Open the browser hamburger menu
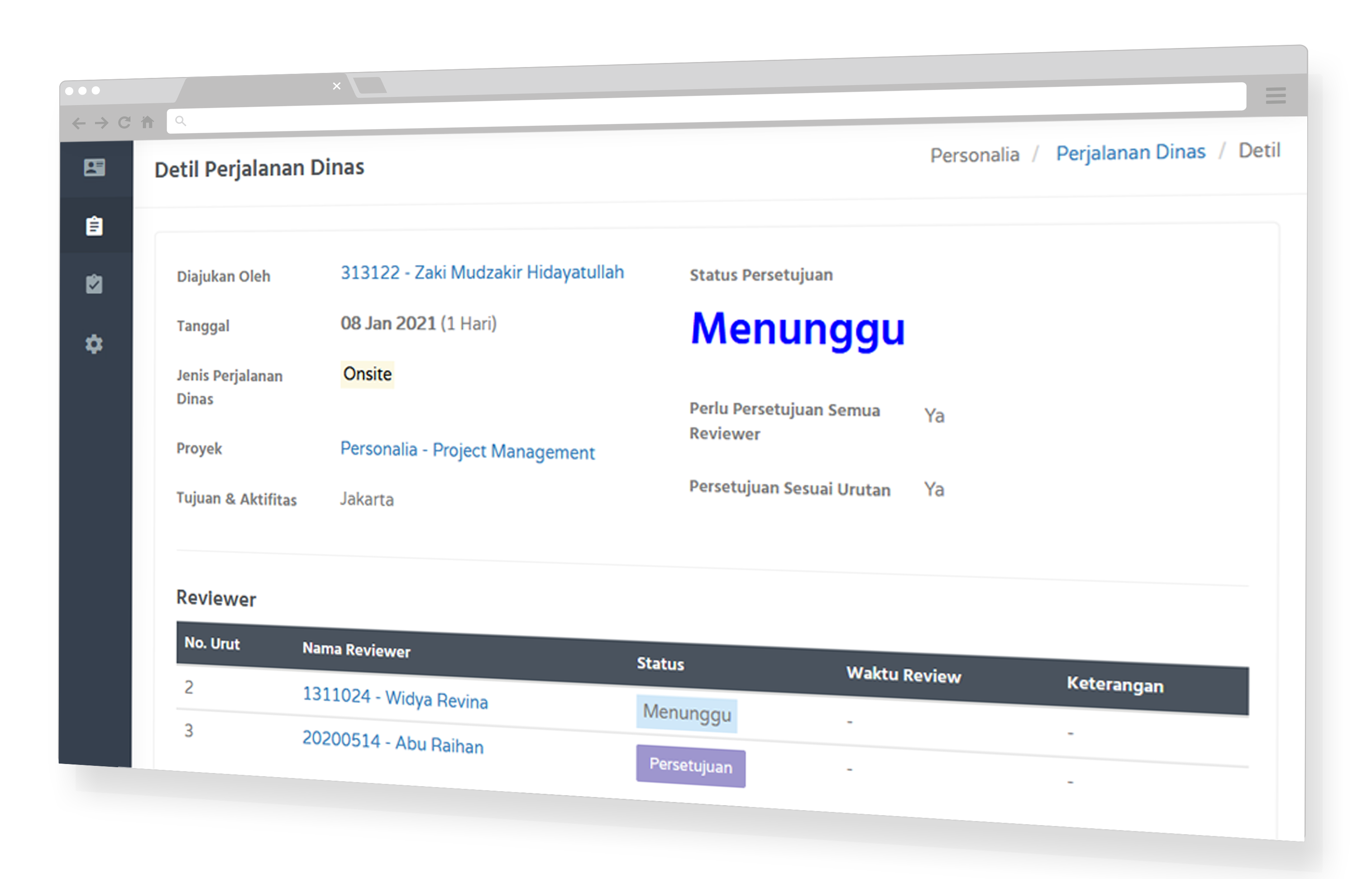The image size is (1372, 879). (1275, 95)
